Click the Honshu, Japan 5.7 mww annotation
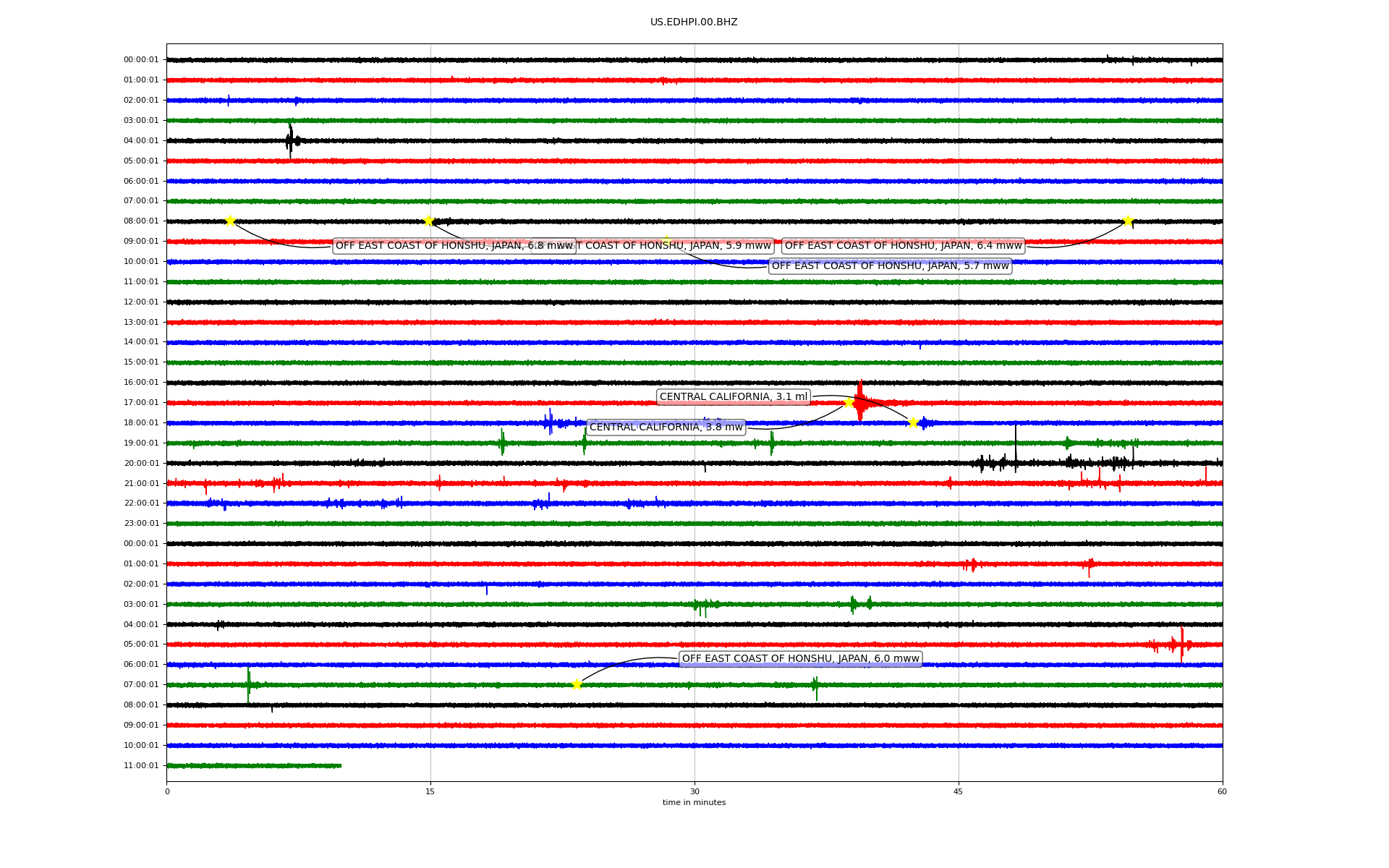The image size is (1389, 868). pos(890,265)
